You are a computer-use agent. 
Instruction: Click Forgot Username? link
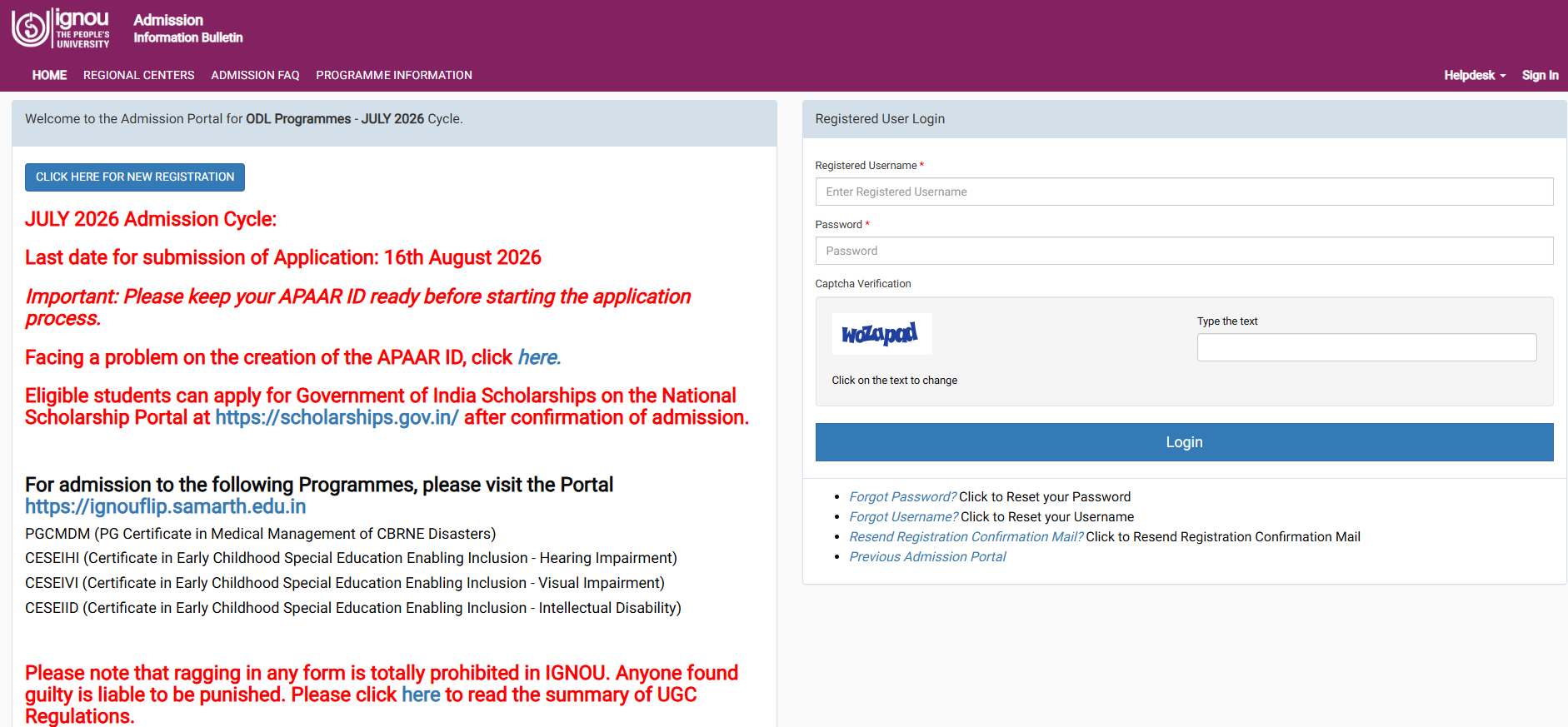pos(904,517)
